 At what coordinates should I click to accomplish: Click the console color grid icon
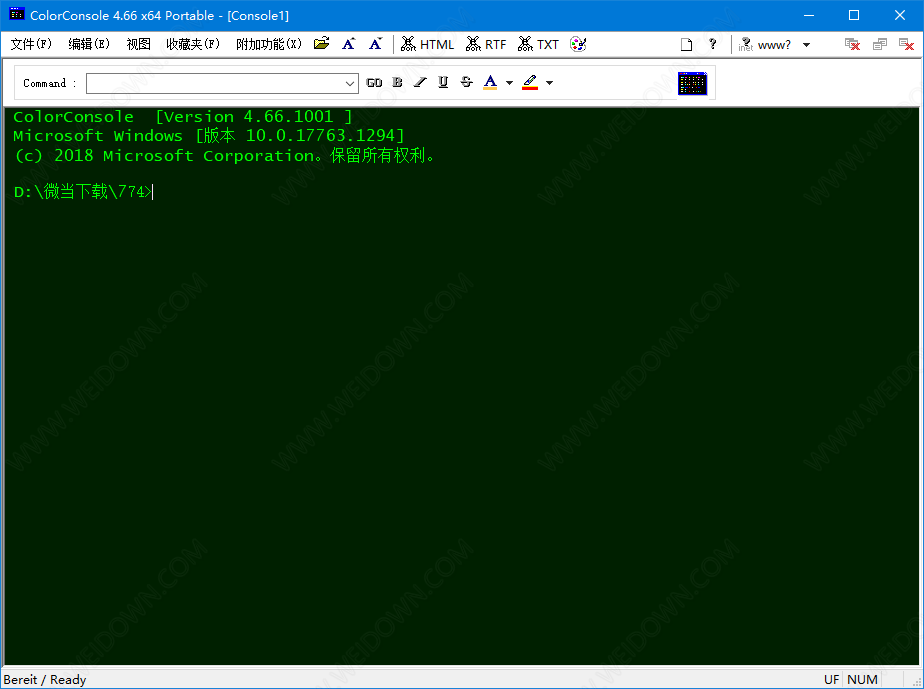[692, 83]
